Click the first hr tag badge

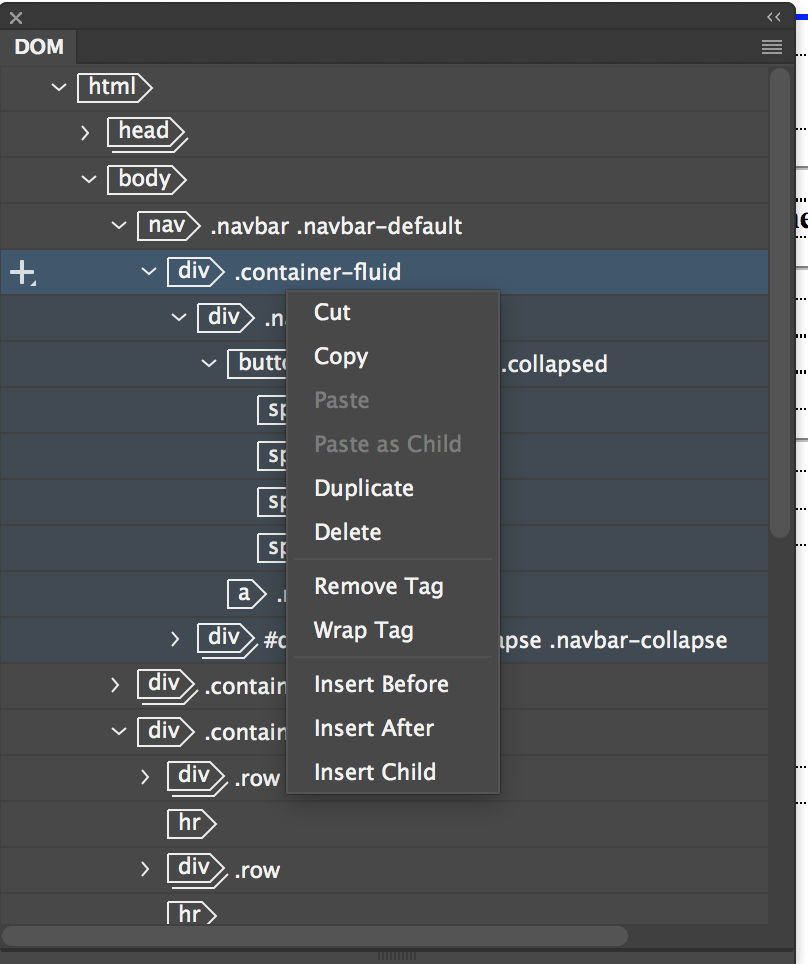click(x=190, y=823)
